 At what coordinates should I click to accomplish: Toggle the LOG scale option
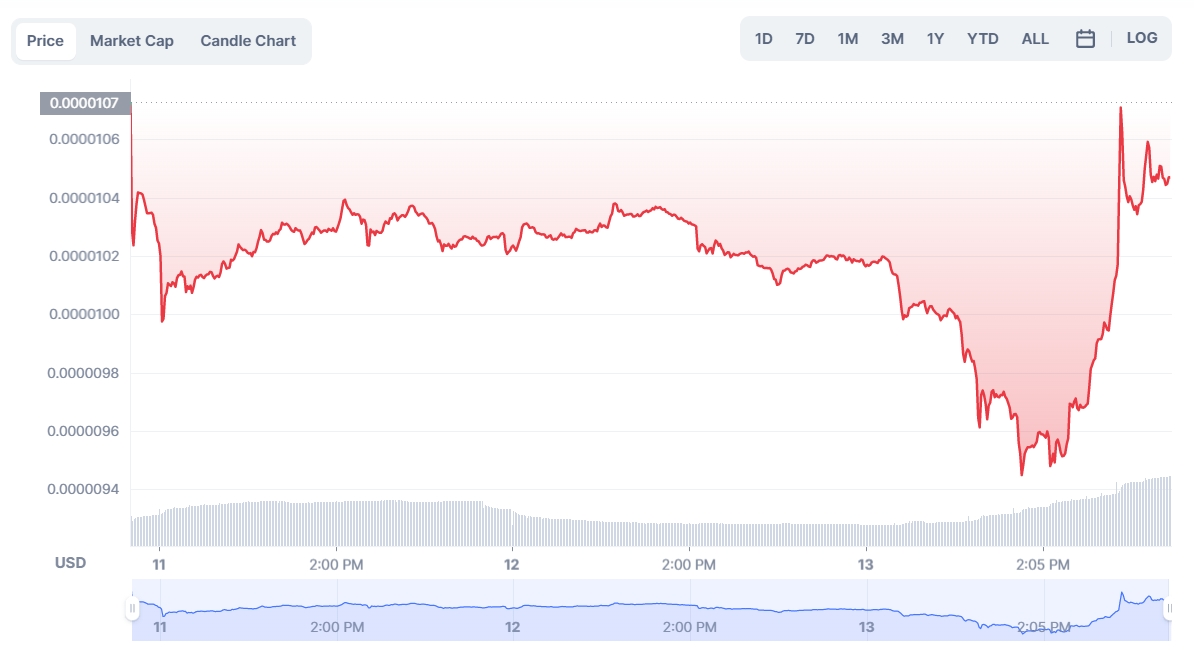[1141, 38]
